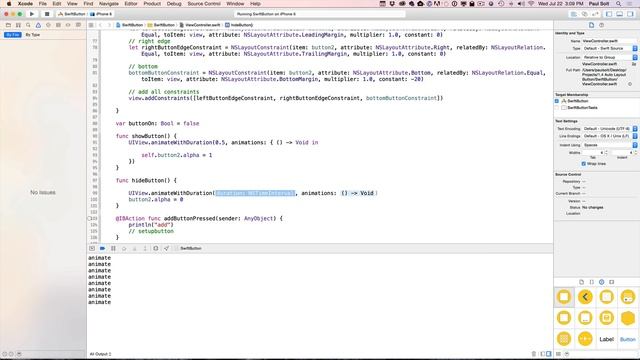Toggle the utilities panel
Viewport: 640px width, 360px height.
click(x=631, y=14)
